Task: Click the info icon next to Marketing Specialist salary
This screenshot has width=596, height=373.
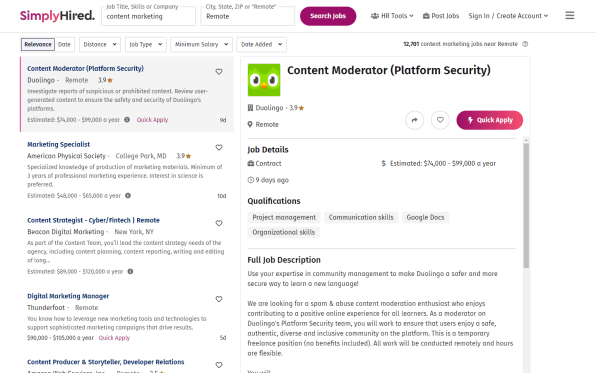Action: (x=128, y=195)
